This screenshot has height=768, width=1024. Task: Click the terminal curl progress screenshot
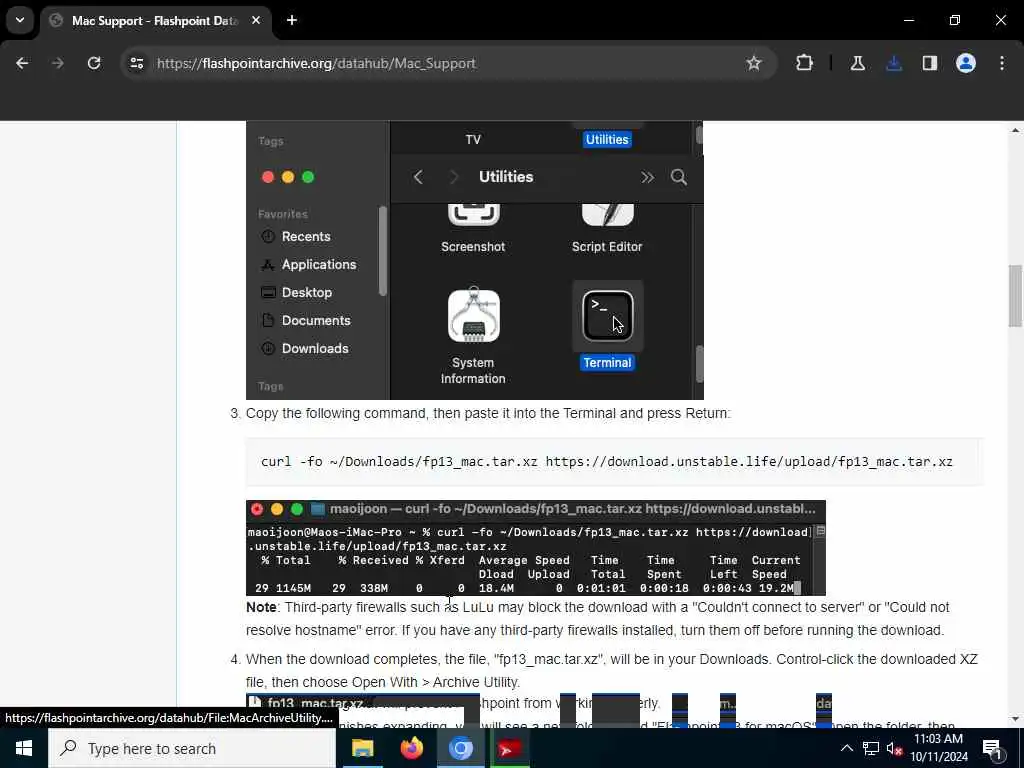click(536, 548)
